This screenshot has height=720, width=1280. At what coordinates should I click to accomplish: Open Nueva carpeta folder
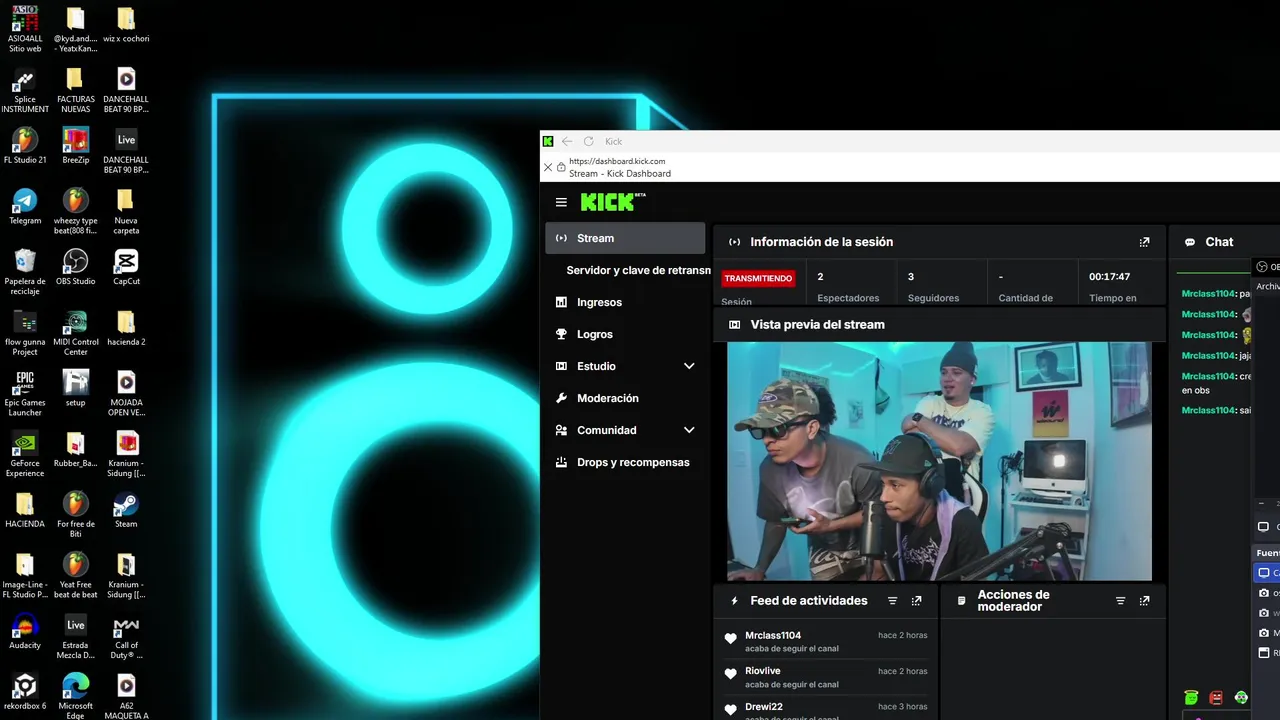point(126,211)
